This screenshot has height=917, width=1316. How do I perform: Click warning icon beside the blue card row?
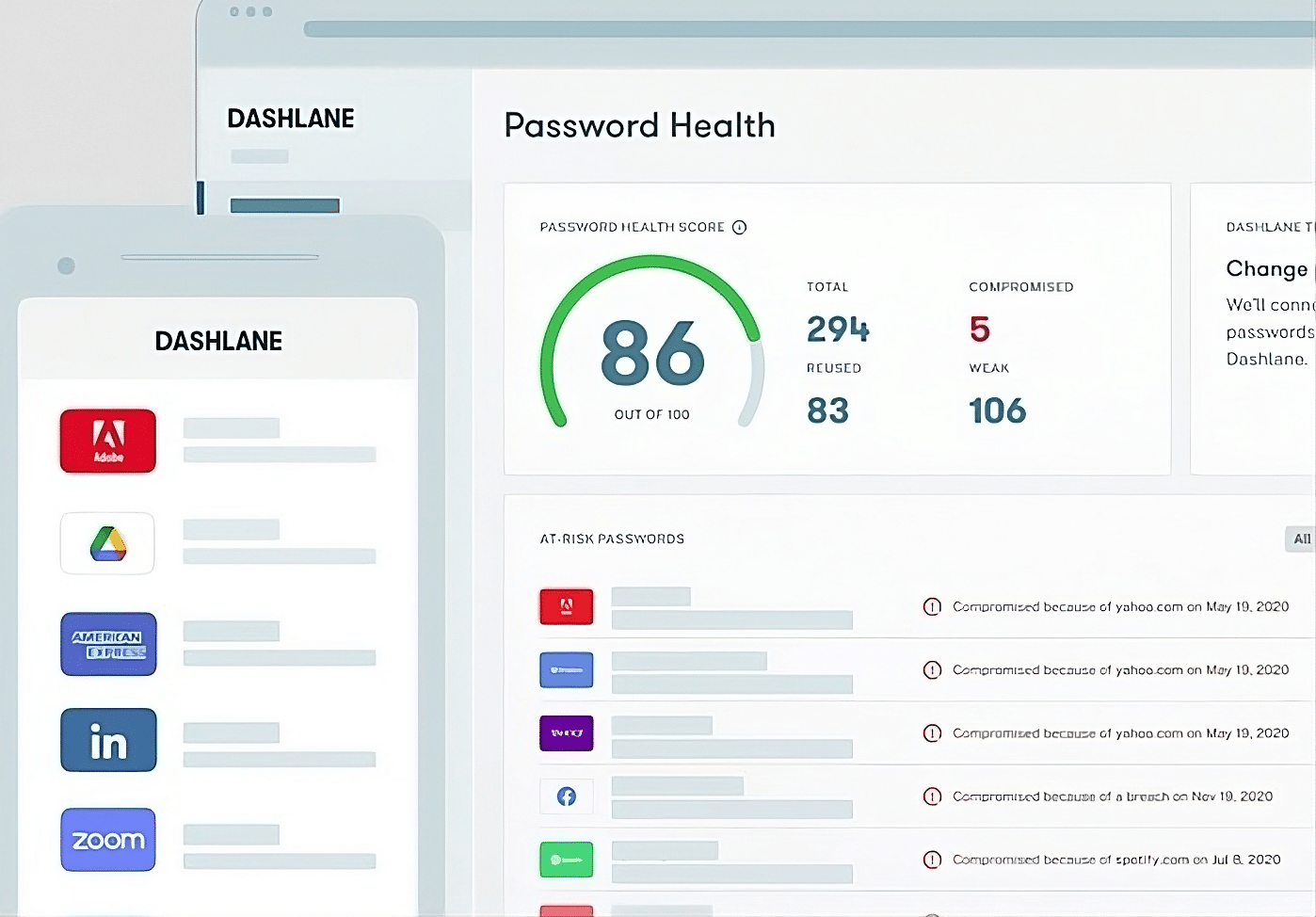point(932,669)
